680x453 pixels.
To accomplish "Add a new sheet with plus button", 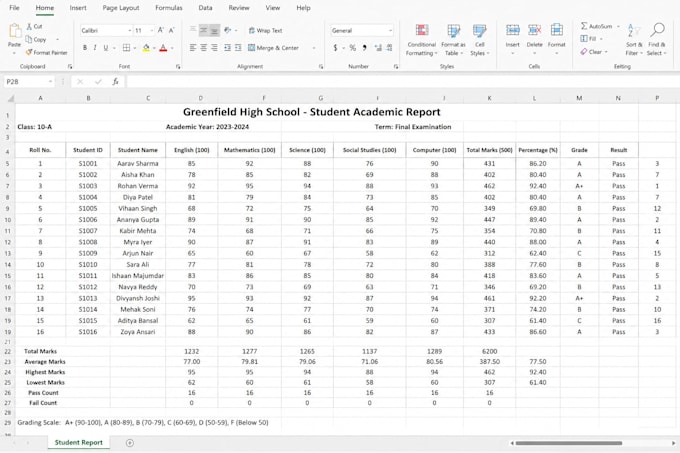I will 130,443.
